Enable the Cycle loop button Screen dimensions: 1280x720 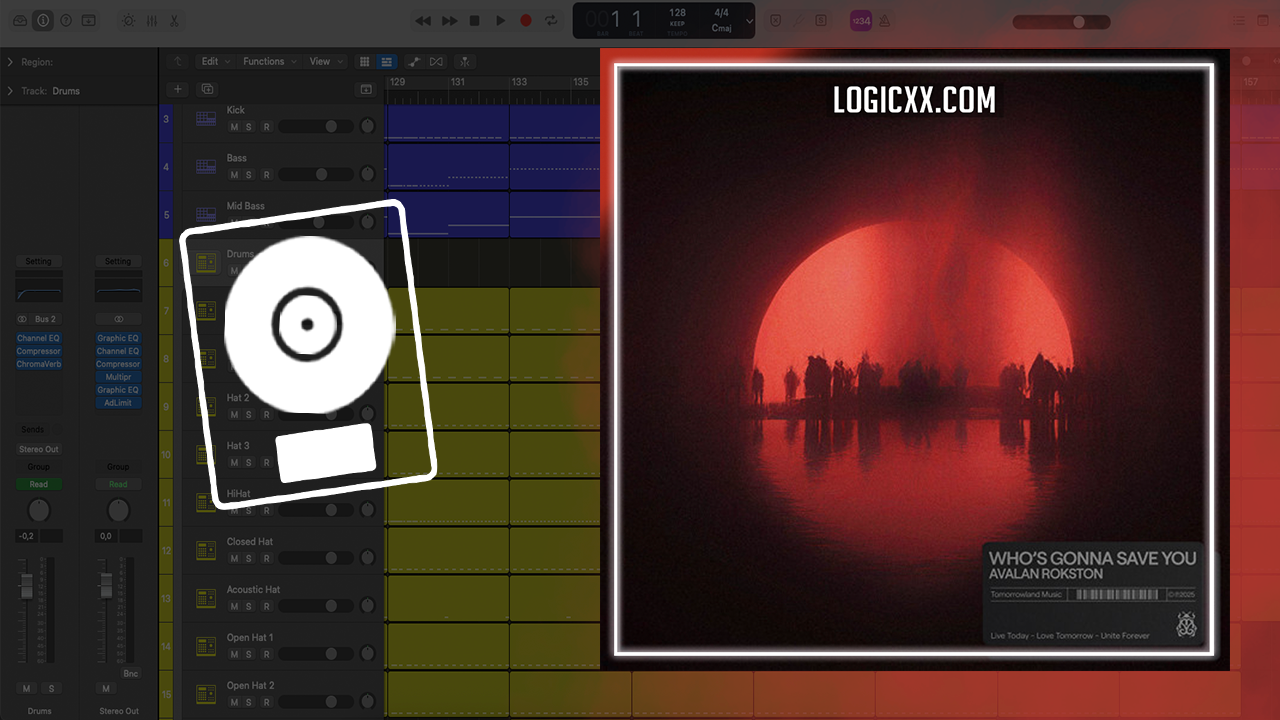point(551,20)
